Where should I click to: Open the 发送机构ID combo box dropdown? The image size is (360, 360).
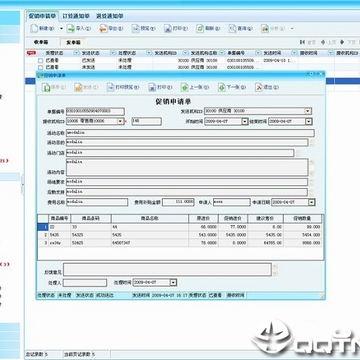(x=308, y=111)
